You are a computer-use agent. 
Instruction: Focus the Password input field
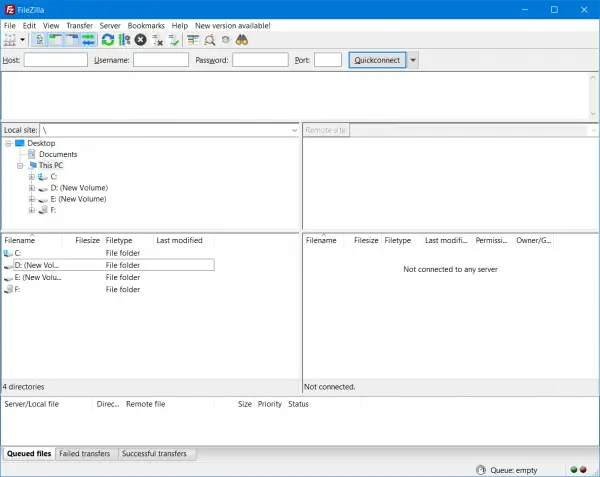point(260,60)
